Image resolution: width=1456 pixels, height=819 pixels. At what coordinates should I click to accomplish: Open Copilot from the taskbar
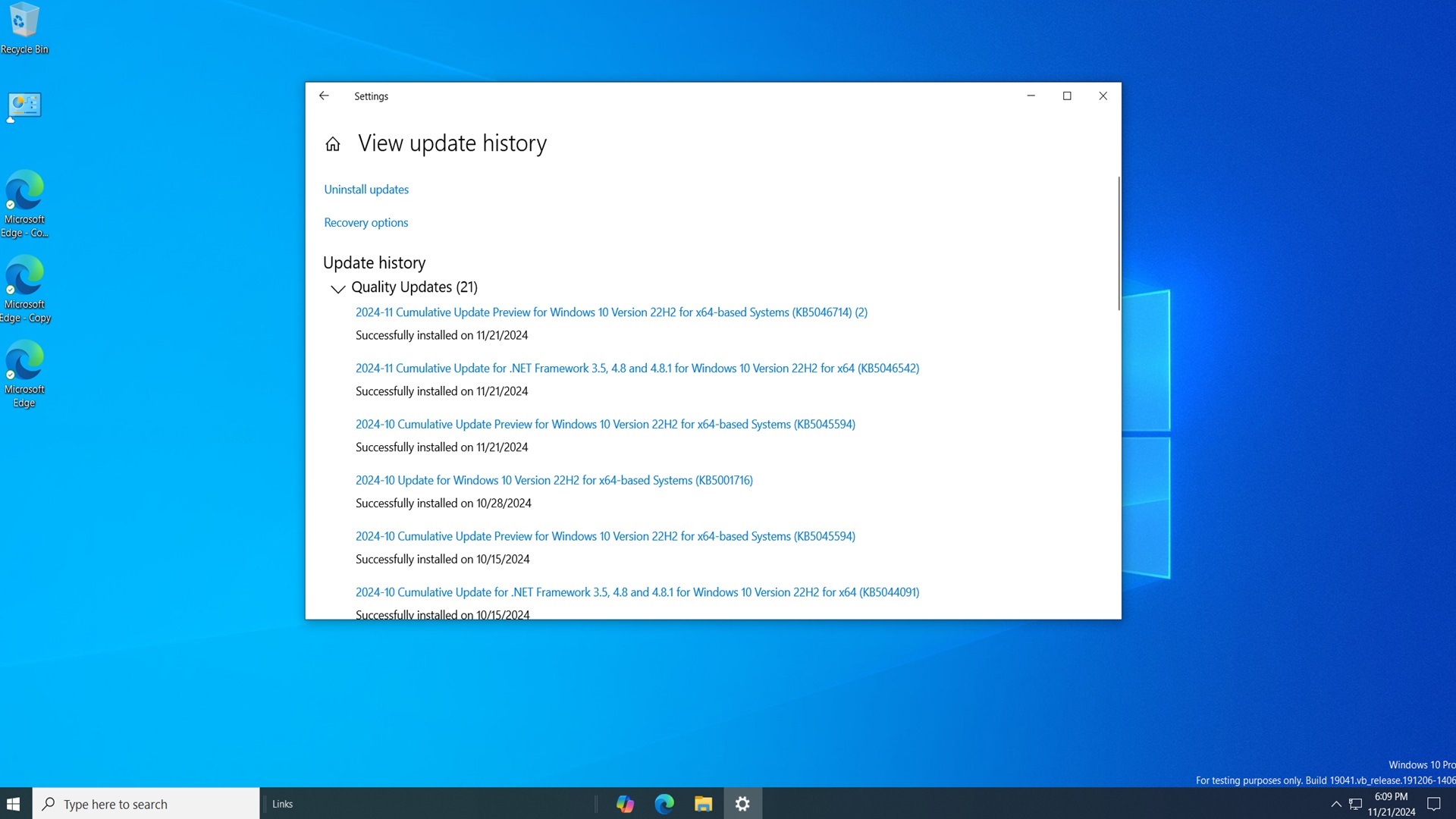tap(624, 803)
